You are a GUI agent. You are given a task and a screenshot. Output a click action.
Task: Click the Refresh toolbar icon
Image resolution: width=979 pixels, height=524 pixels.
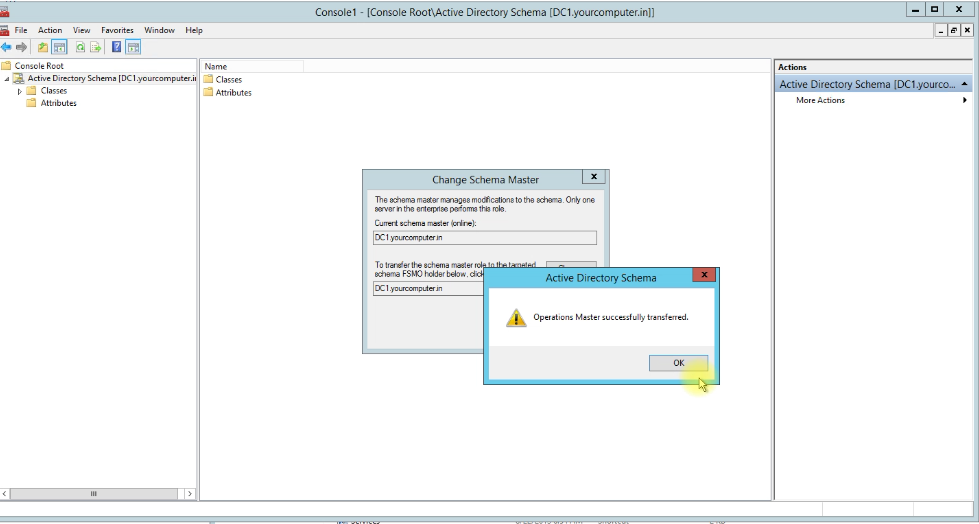pos(81,47)
